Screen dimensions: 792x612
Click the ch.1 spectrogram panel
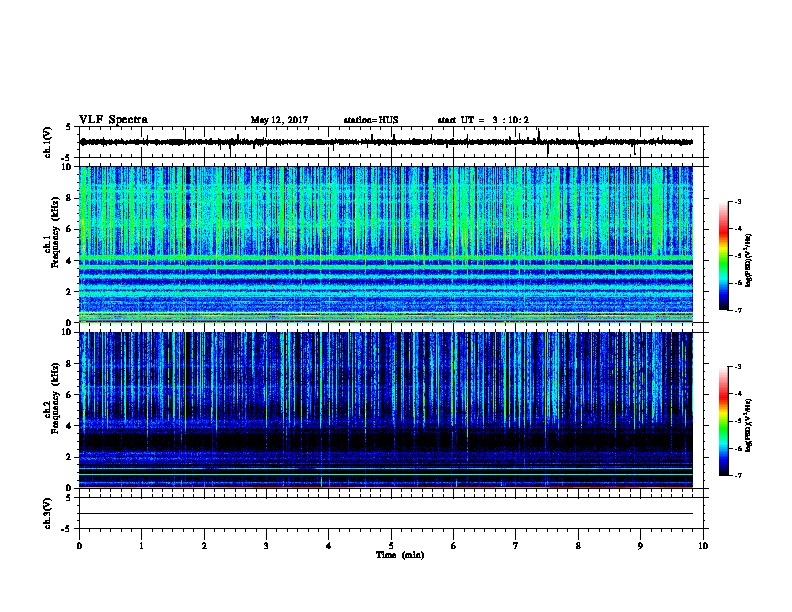pos(386,244)
